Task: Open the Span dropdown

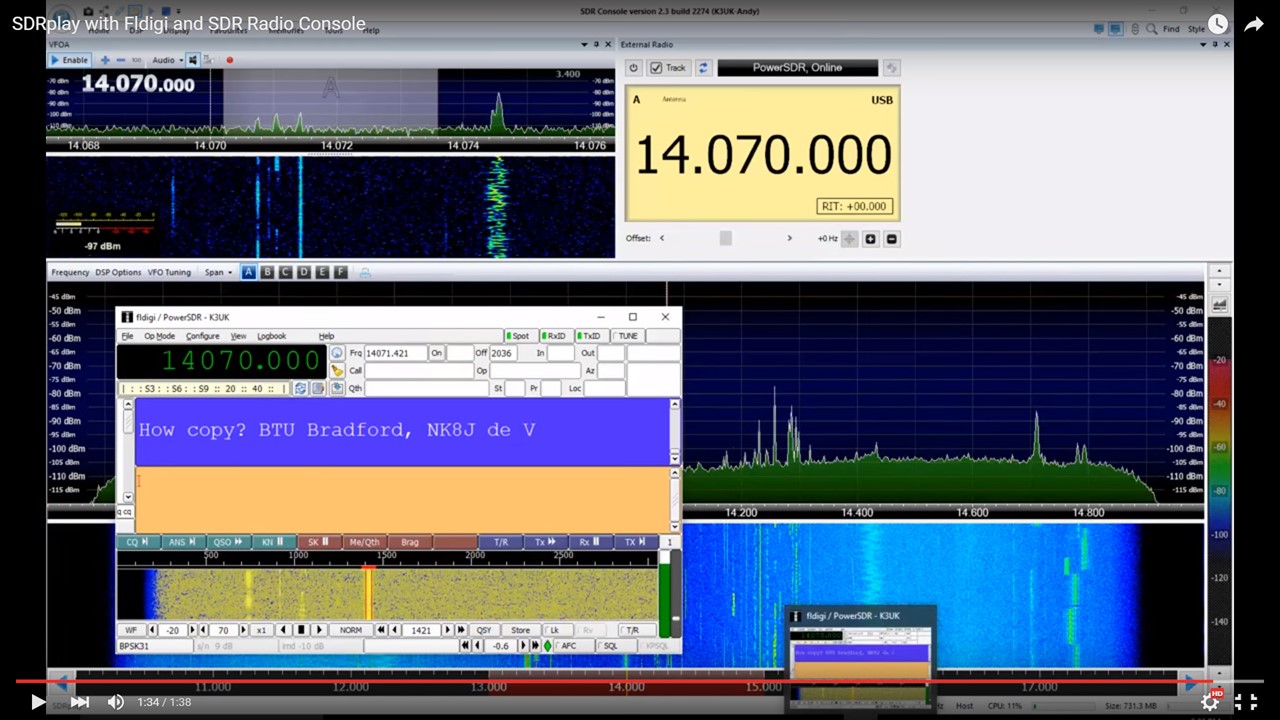Action: (218, 272)
